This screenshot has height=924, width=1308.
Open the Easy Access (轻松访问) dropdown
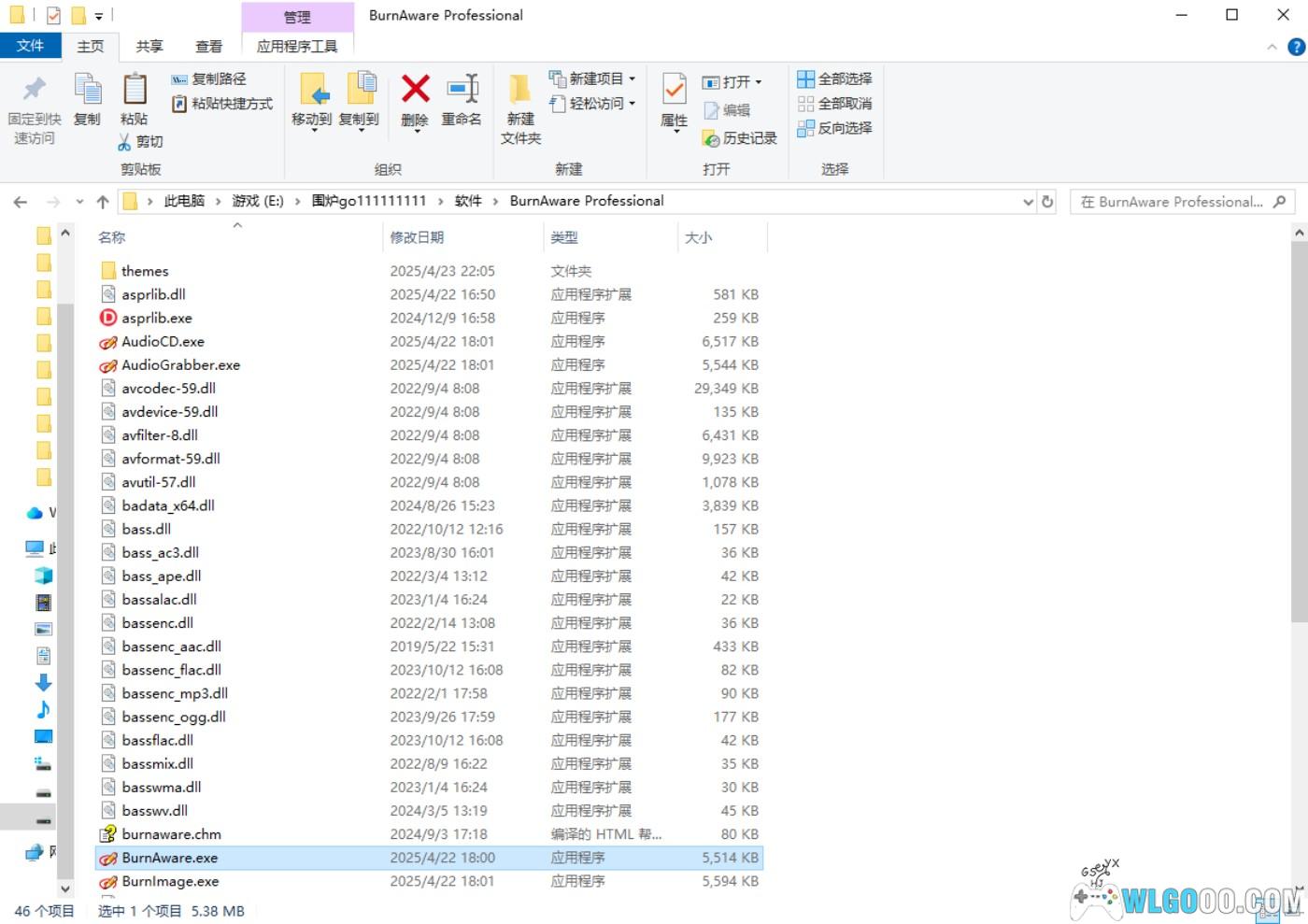point(632,103)
